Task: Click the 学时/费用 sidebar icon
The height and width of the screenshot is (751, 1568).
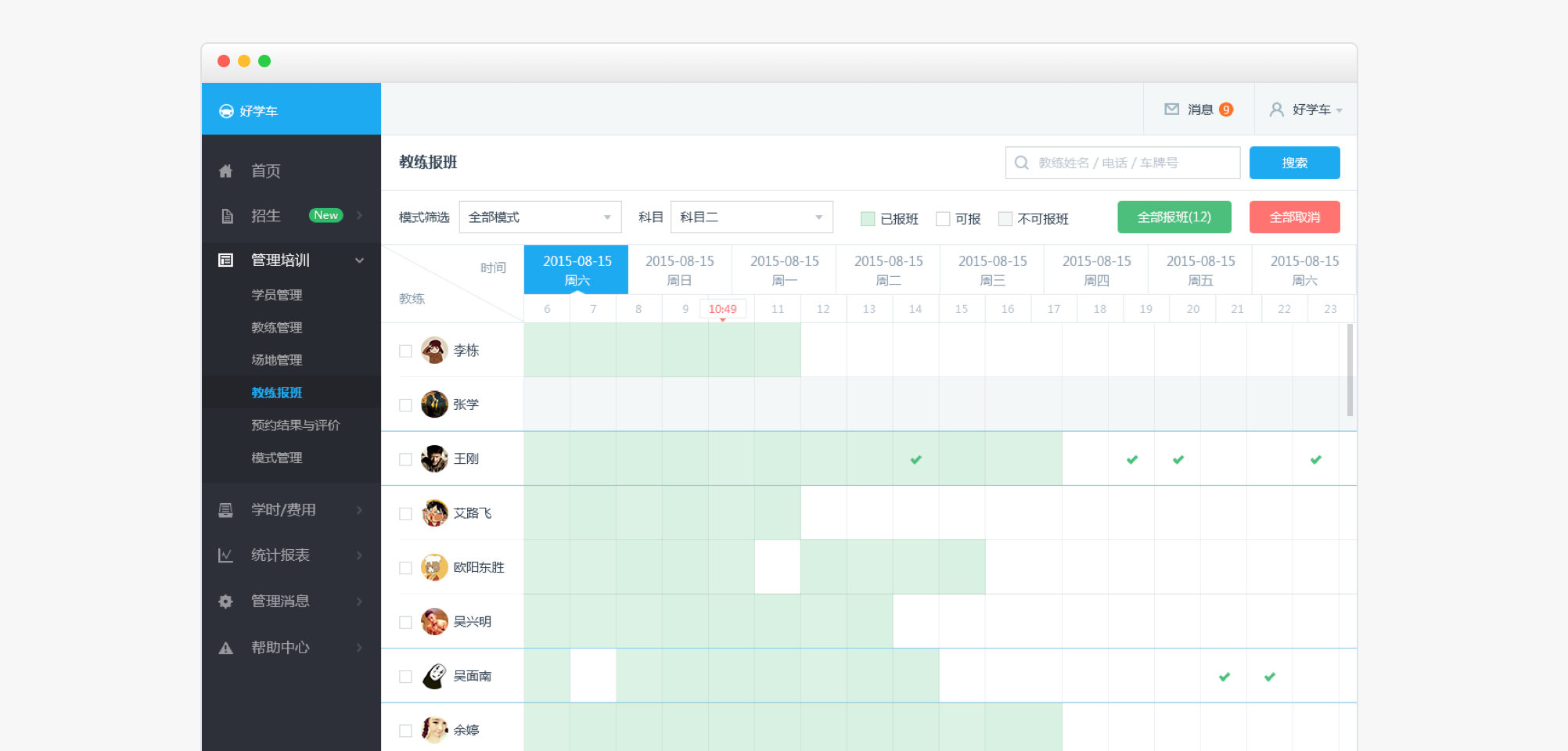Action: 225,510
